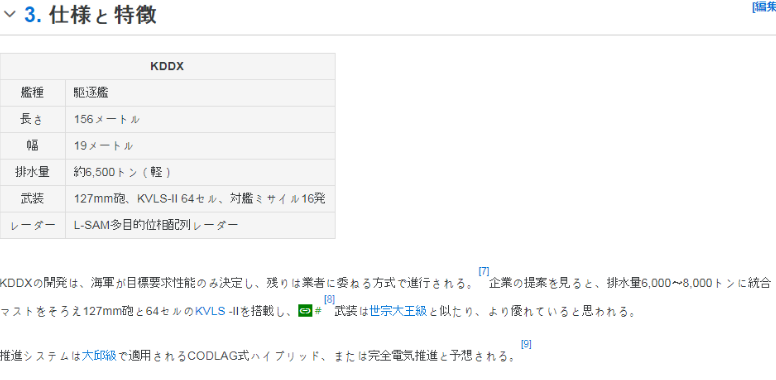Click the 駆逐艦 table cell
Image resolution: width=776 pixels, height=380 pixels.
point(200,93)
